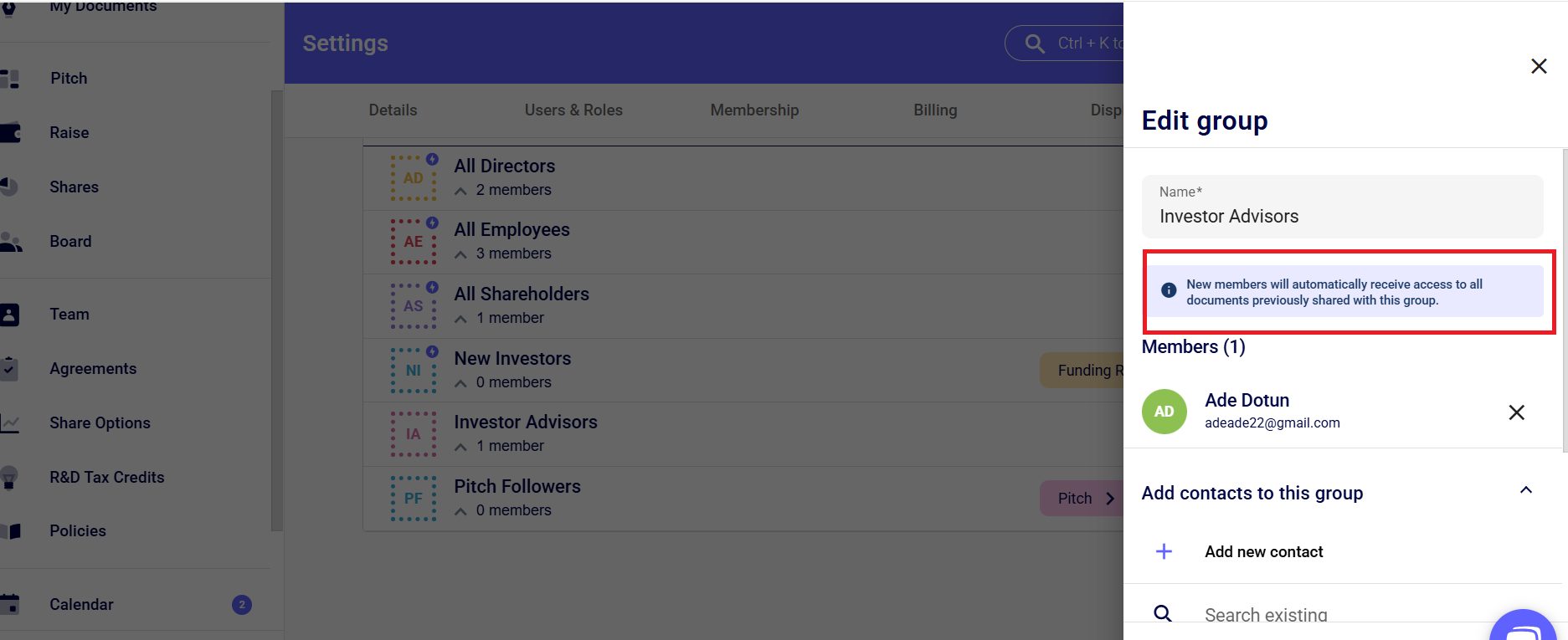Edit the group Name field
This screenshot has height=640, width=1568.
click(x=1341, y=216)
